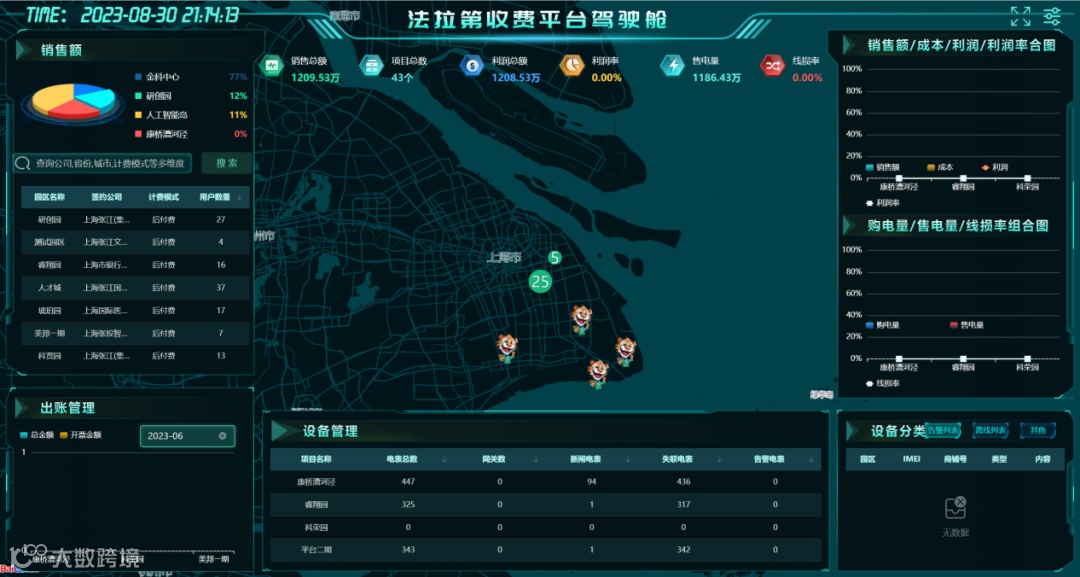Select the 平台二期 row in 设备管理

click(x=546, y=549)
